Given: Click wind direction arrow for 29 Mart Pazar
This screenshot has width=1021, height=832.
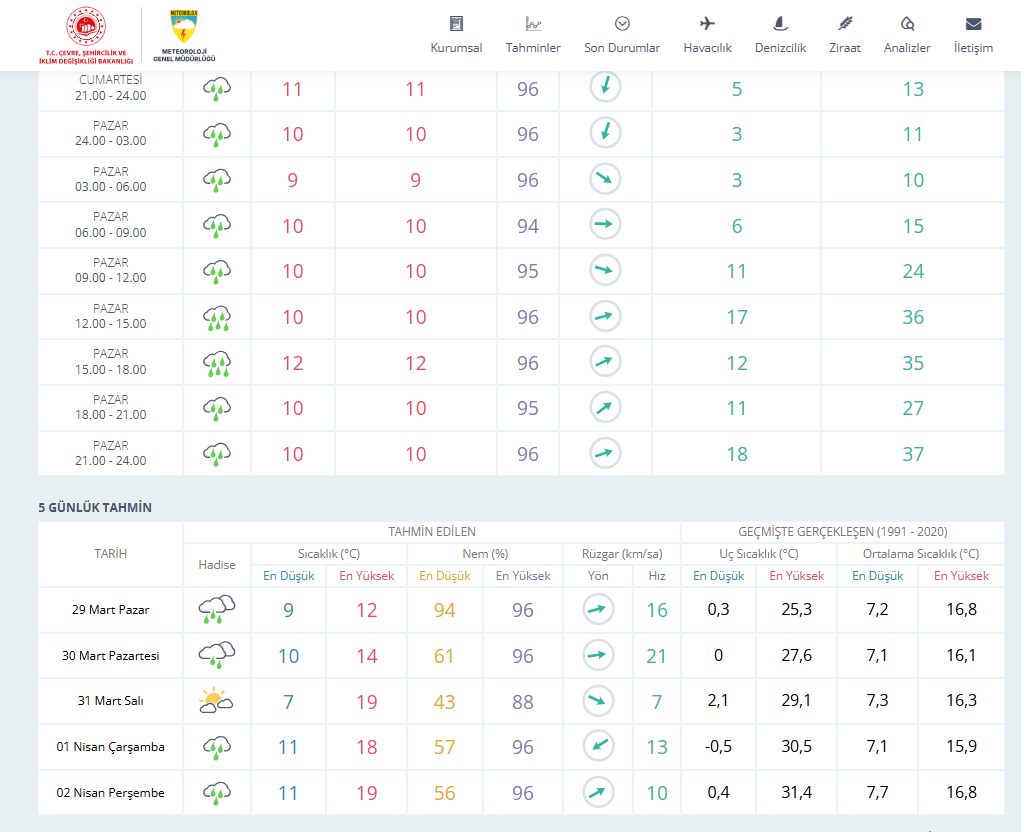Looking at the screenshot, I should tap(599, 609).
